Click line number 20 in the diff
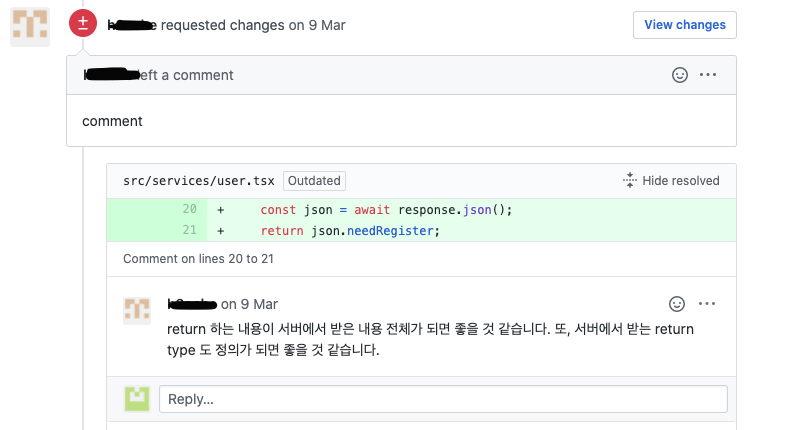 coord(189,209)
